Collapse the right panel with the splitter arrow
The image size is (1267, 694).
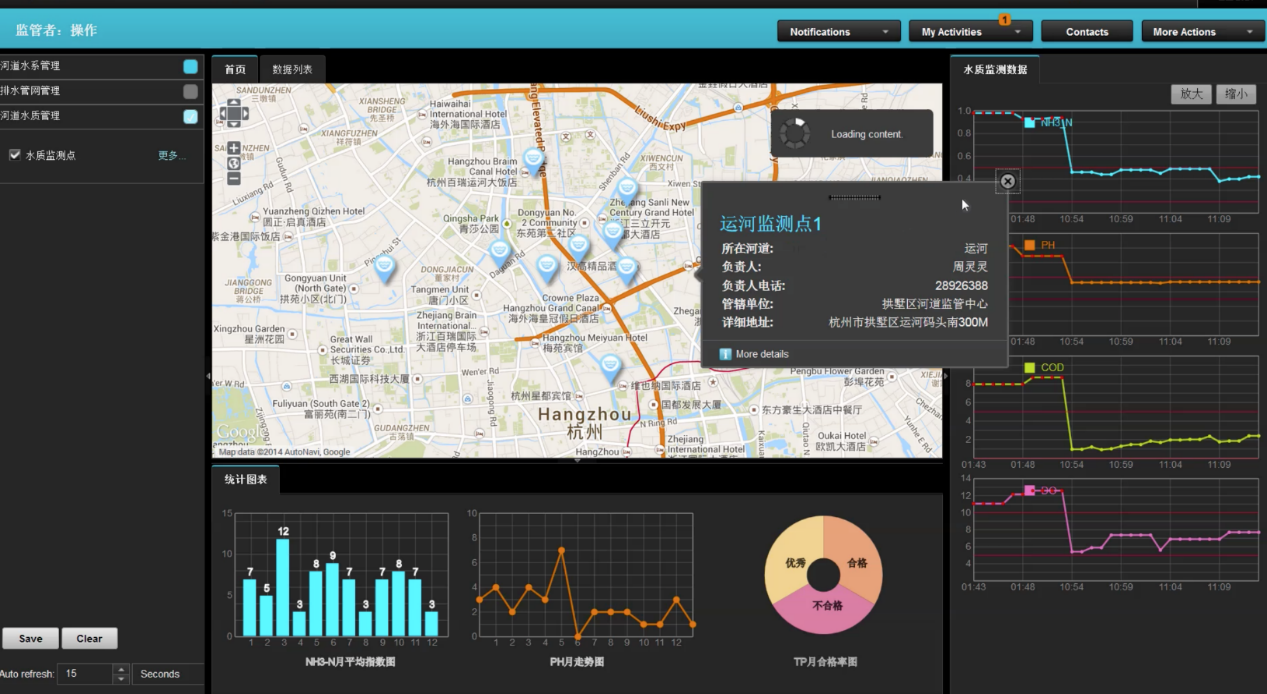945,376
